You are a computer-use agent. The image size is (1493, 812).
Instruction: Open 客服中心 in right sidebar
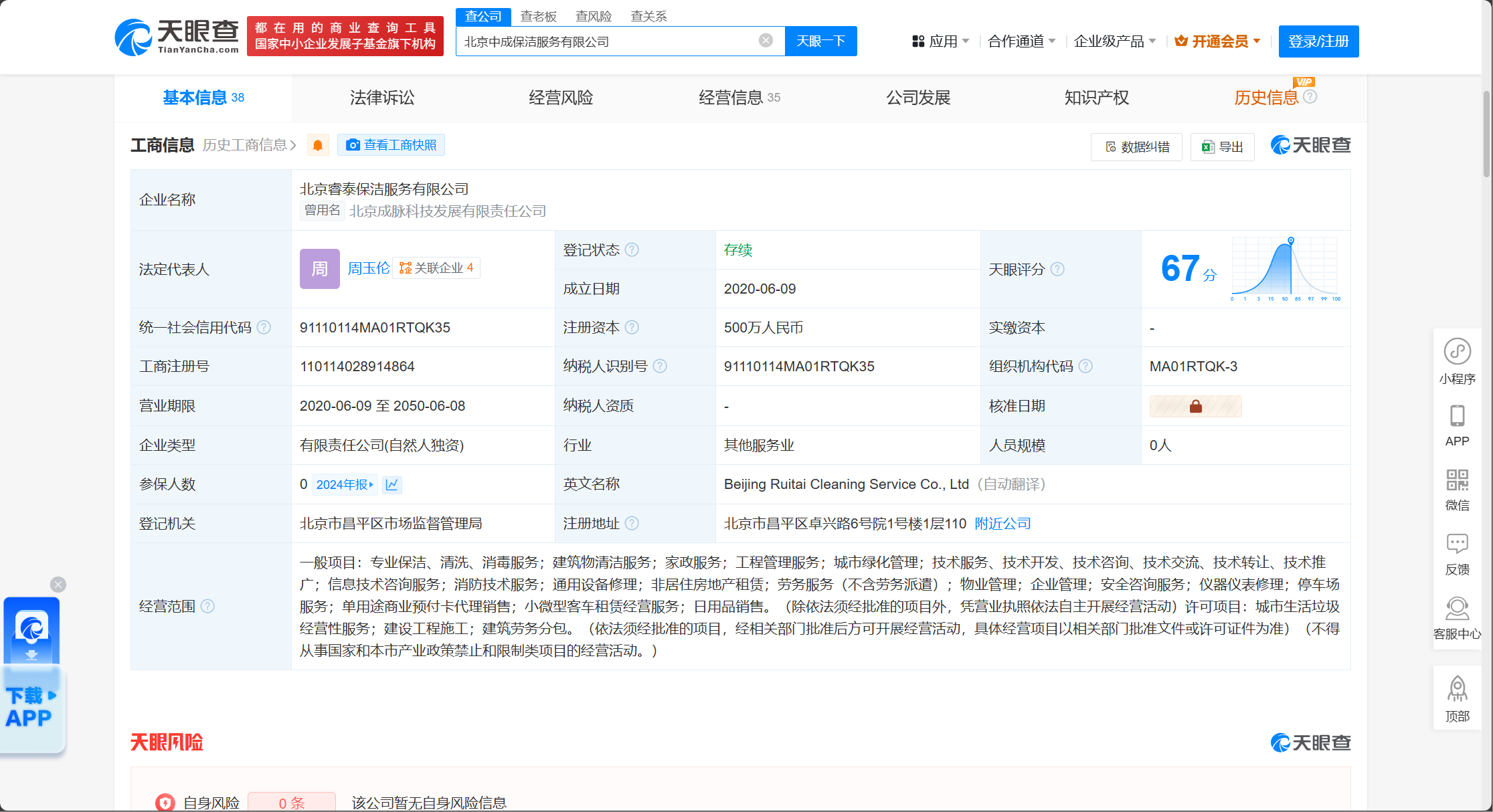1457,619
